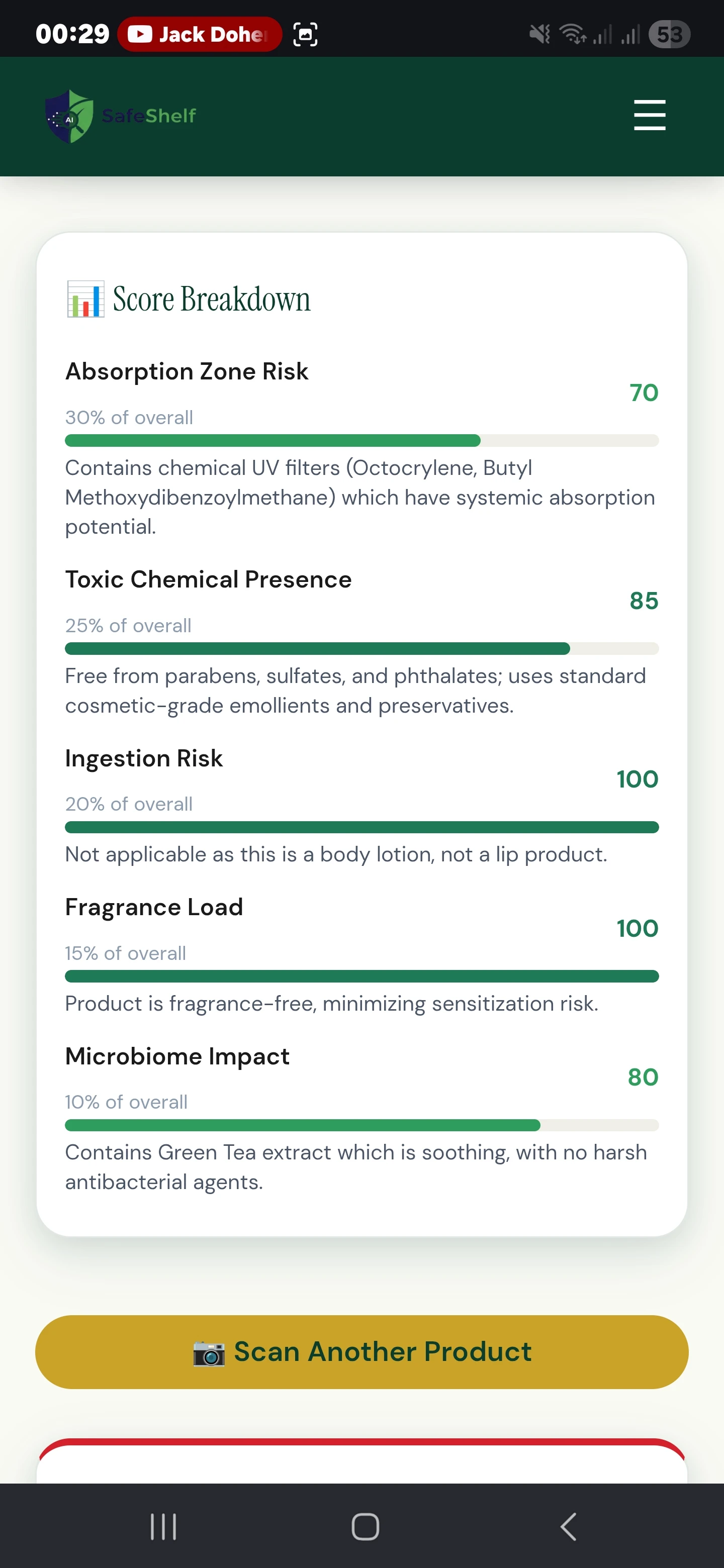Tap the Score Breakdown title
724x1568 pixels.
click(211, 299)
